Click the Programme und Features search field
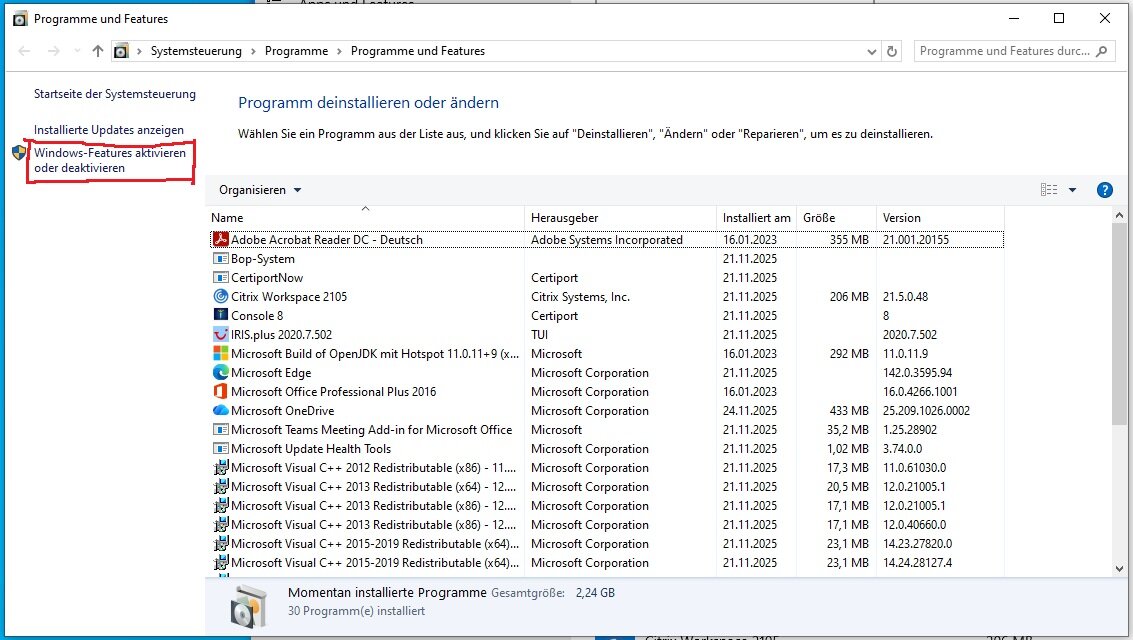Viewport: 1133px width, 640px height. (x=1004, y=51)
